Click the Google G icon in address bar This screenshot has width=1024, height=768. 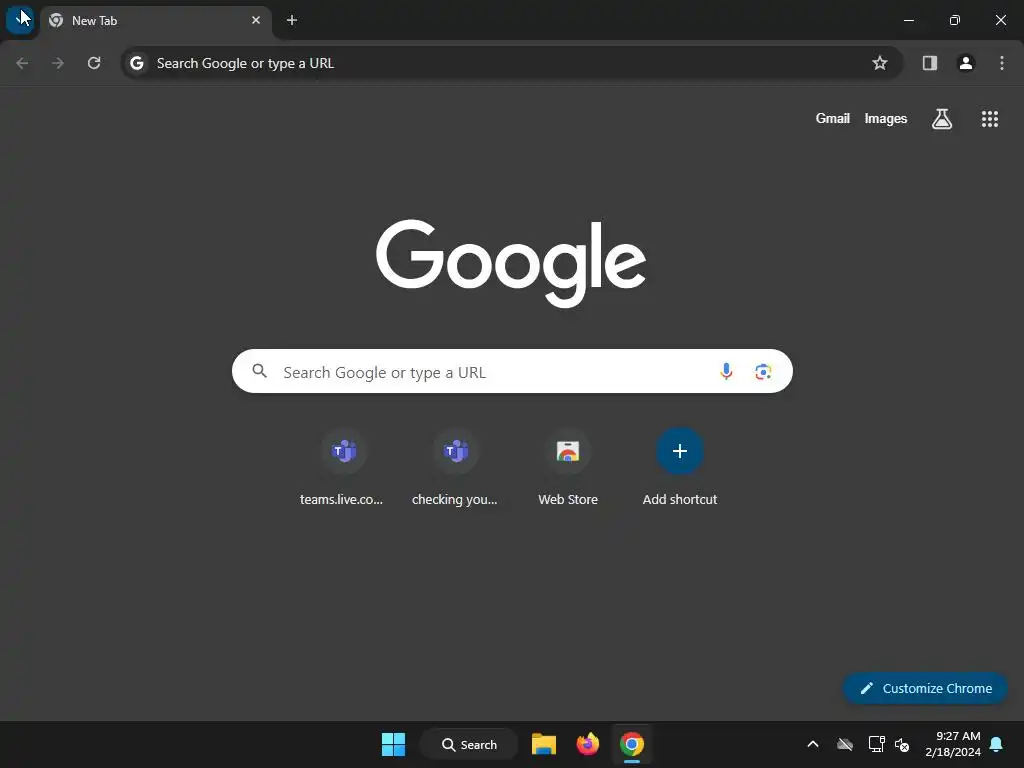(136, 63)
